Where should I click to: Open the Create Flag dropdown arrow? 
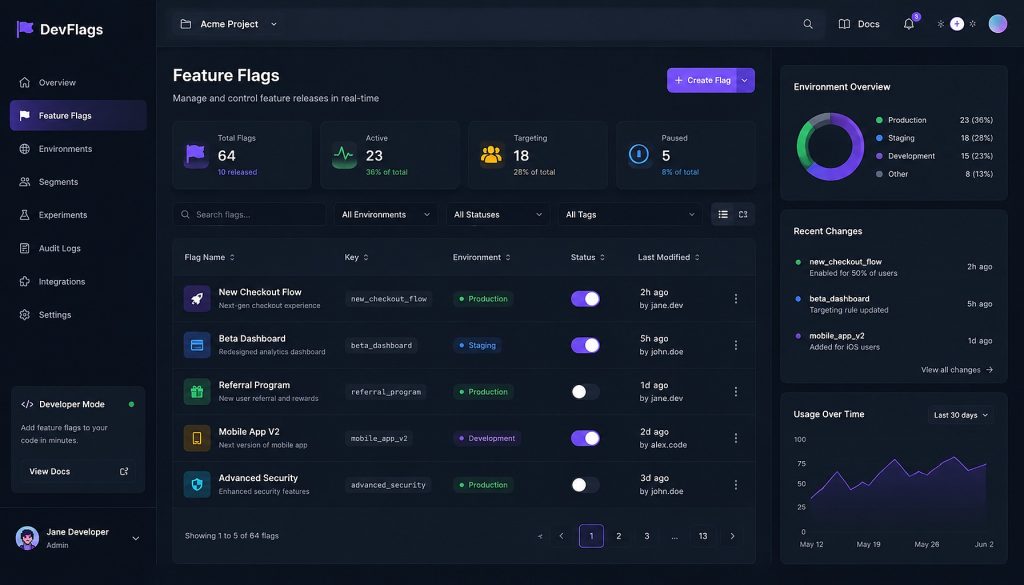tap(745, 80)
